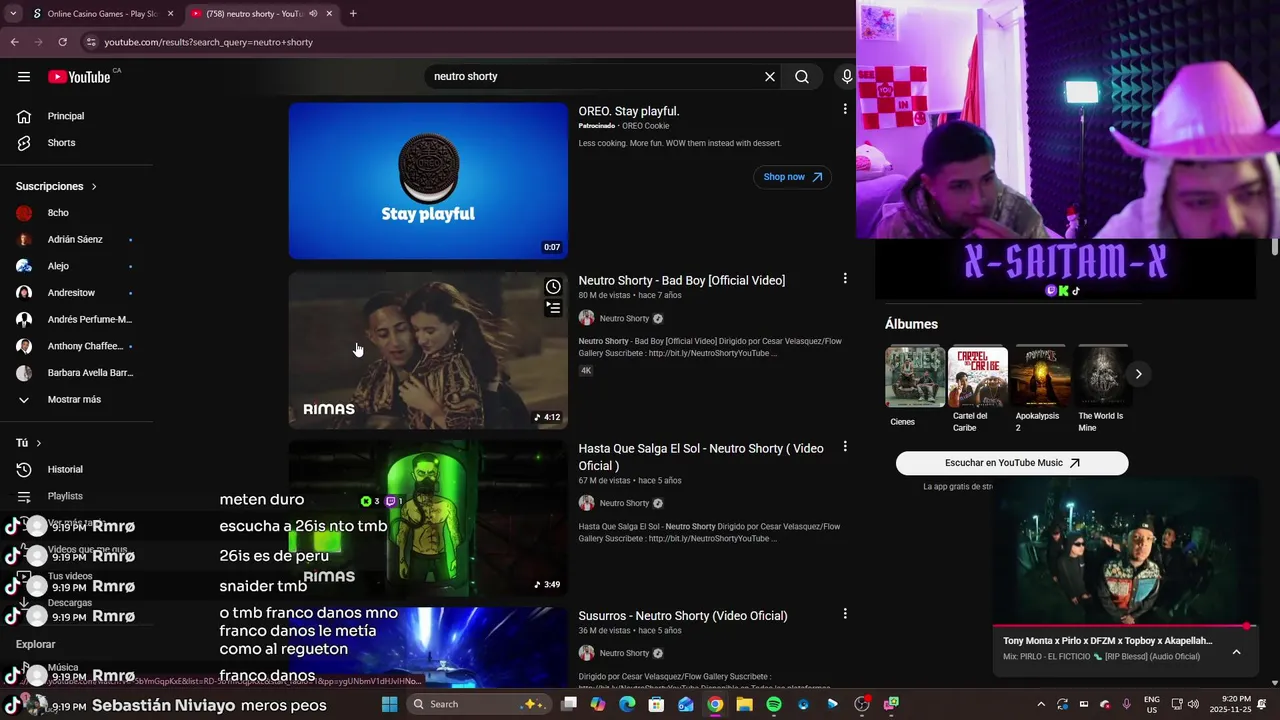Add Bad Boy video to queue
The image size is (1280, 720).
553,308
